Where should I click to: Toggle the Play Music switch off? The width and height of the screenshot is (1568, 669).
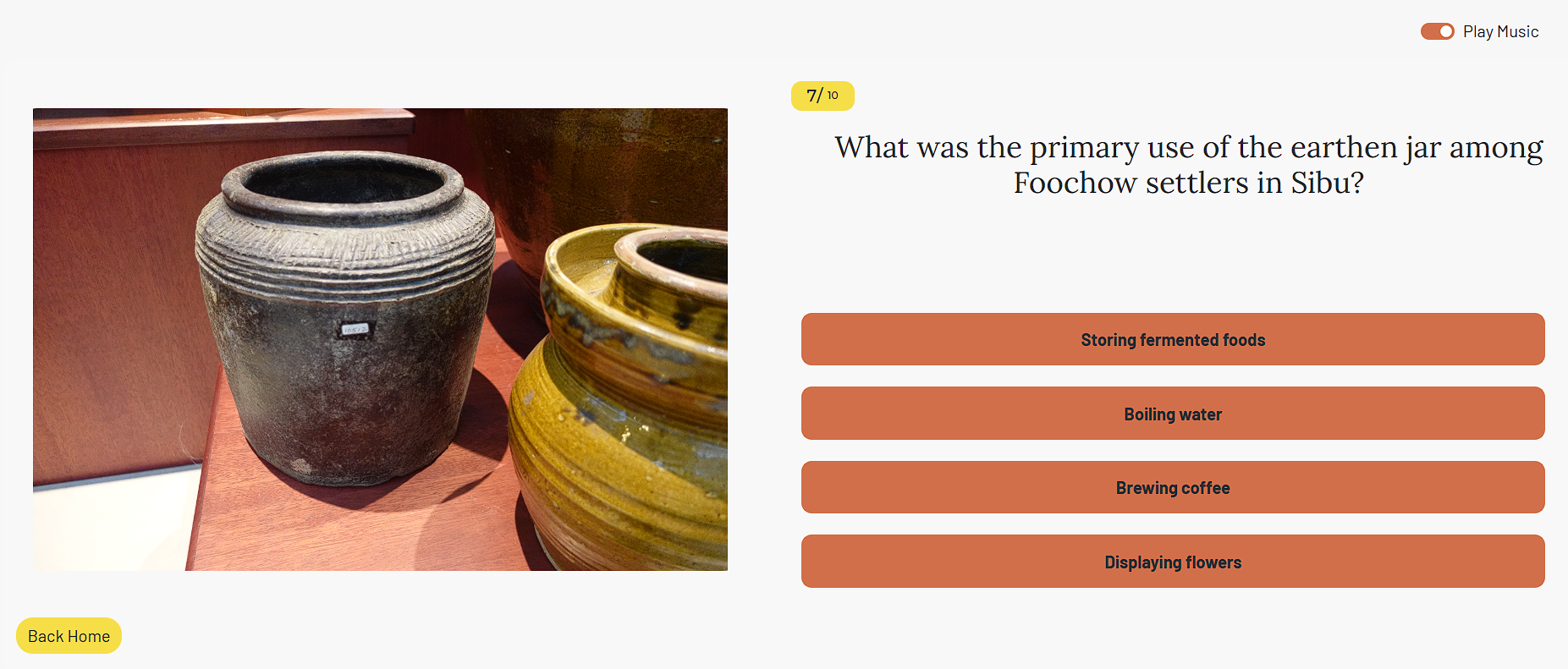coord(1437,31)
